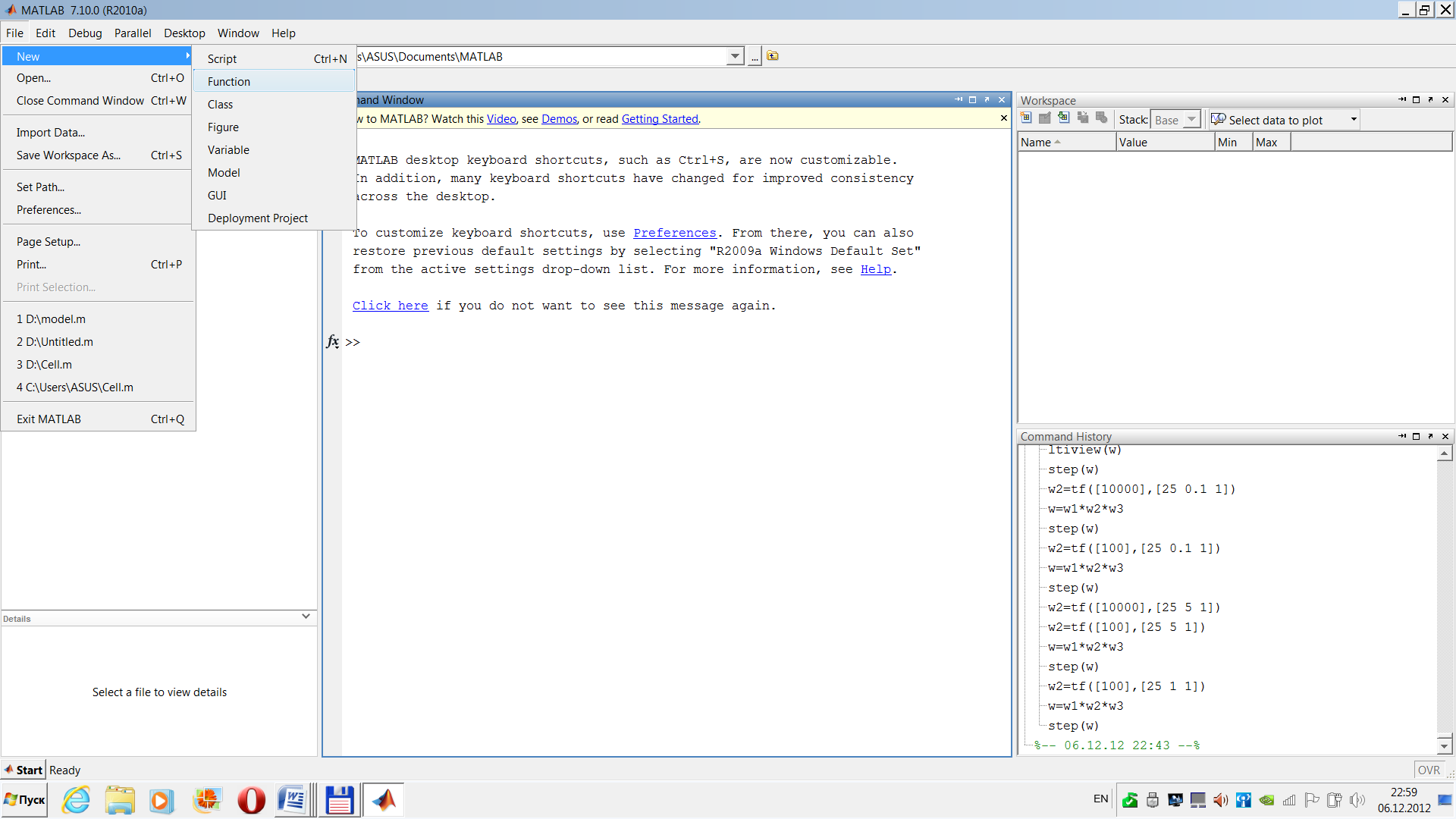Viewport: 1456px width, 819px height.
Task: Launch Windows Media Player from taskbar
Action: coord(162,800)
